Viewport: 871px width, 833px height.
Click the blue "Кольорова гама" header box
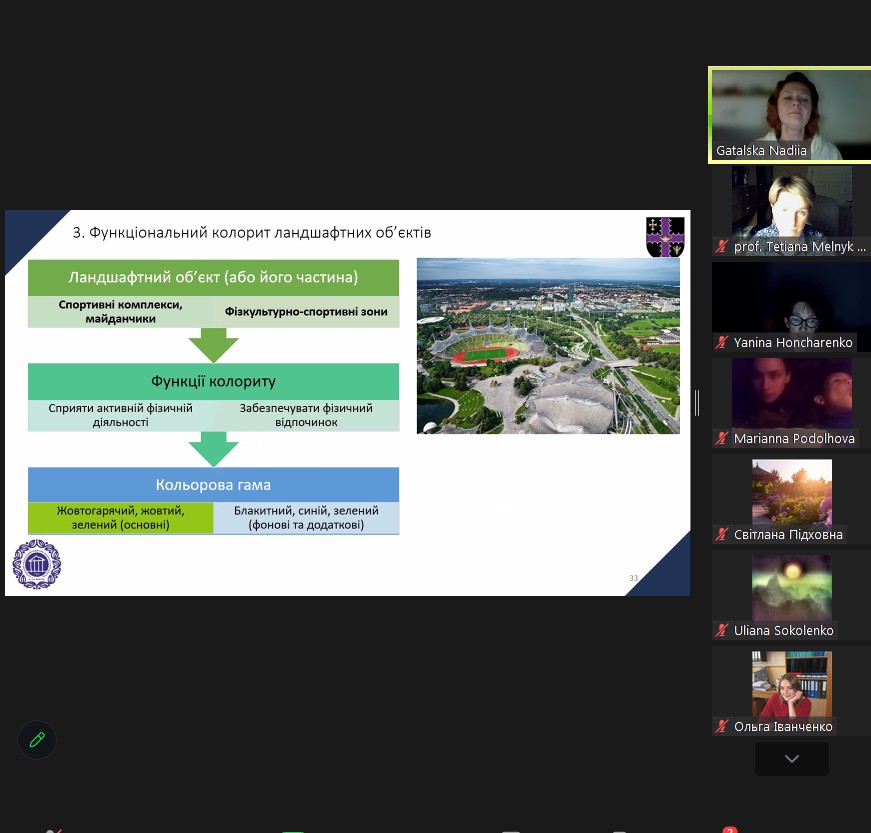(213, 485)
